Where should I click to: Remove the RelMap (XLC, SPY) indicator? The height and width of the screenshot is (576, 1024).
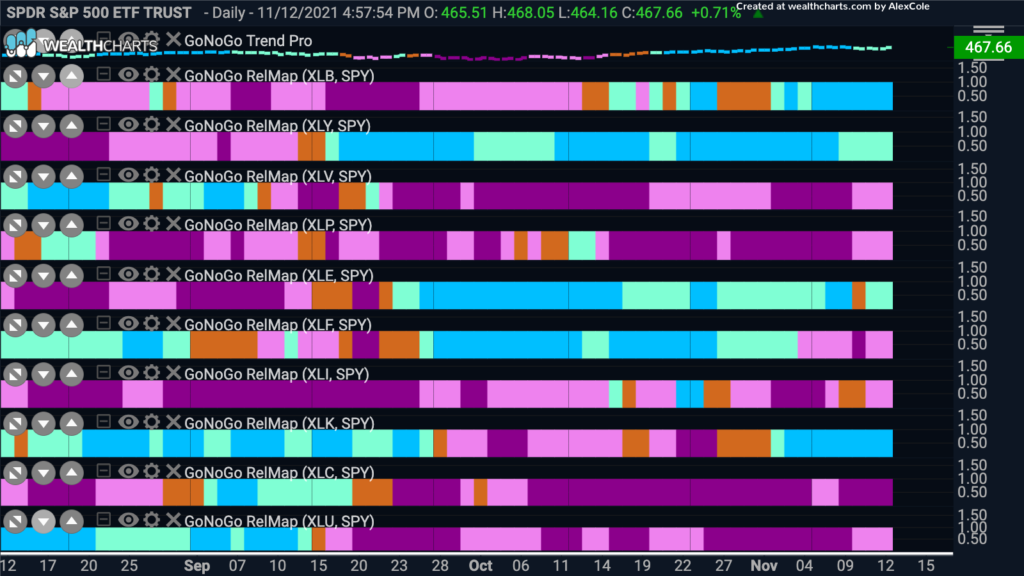point(173,471)
